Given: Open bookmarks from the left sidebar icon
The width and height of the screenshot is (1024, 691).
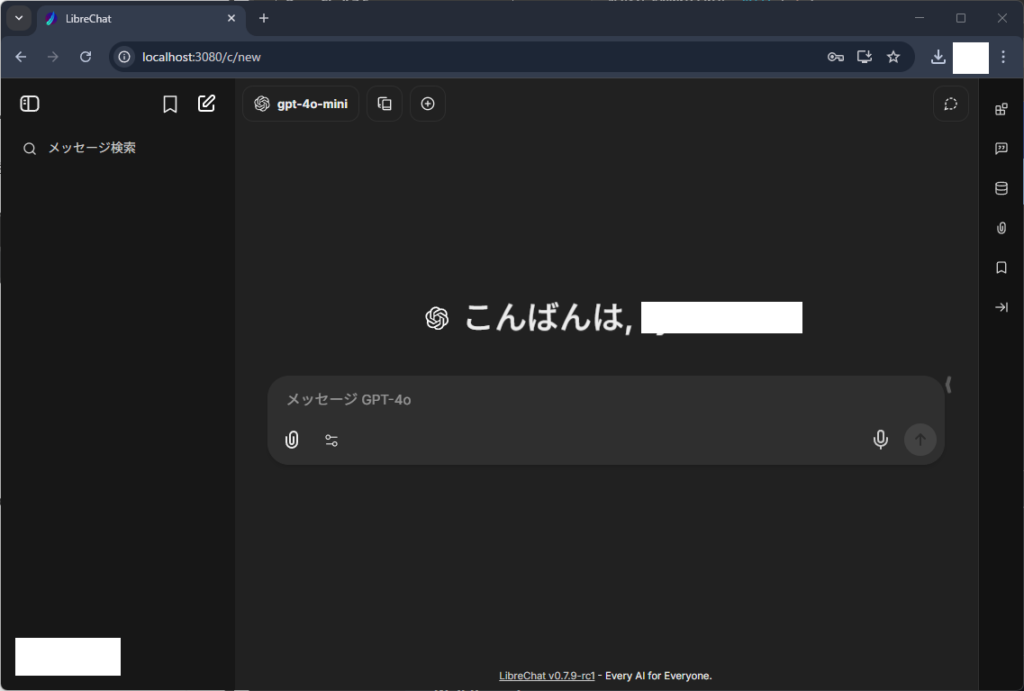Looking at the screenshot, I should pyautogui.click(x=169, y=103).
